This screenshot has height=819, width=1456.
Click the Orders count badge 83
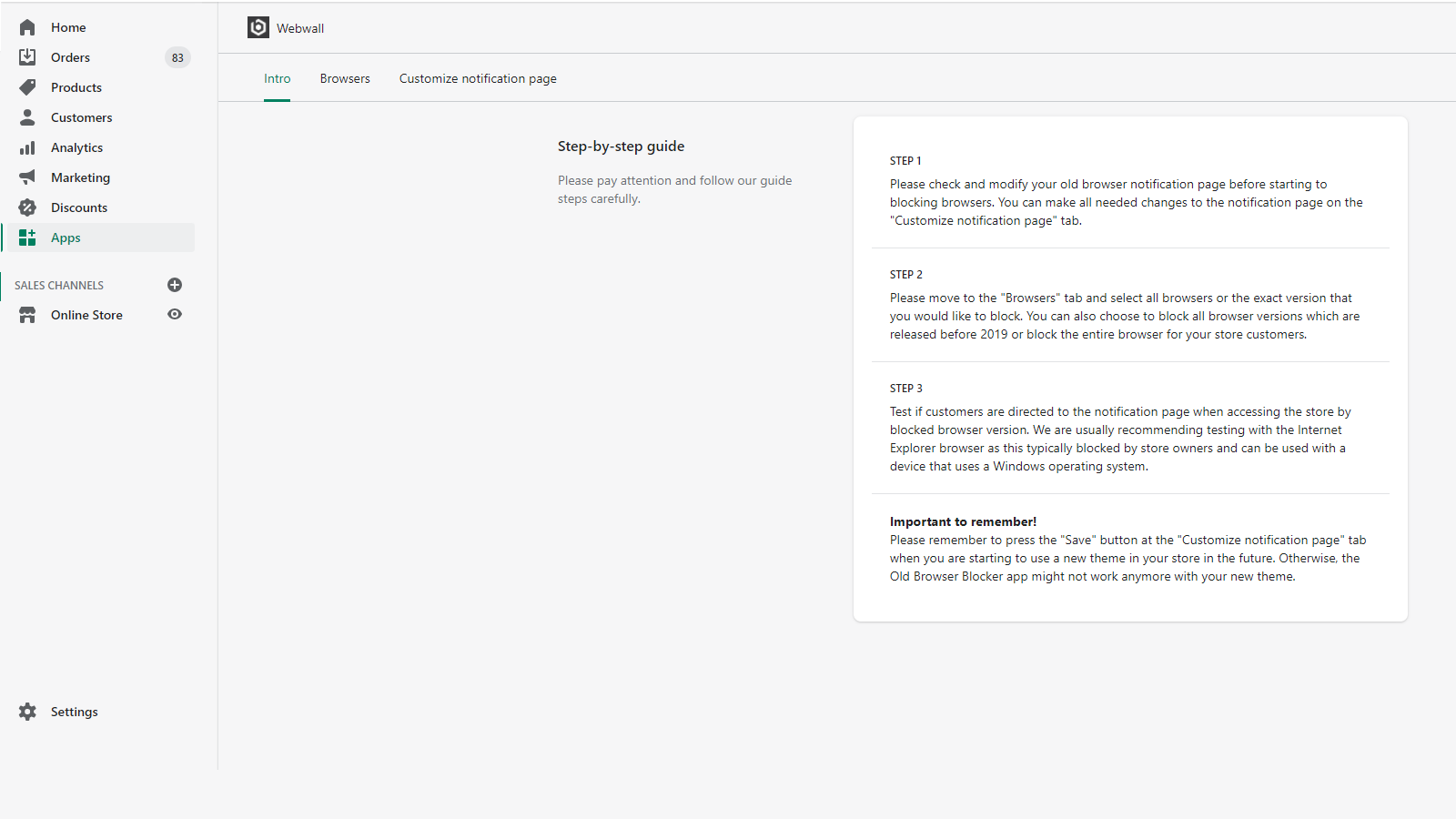click(177, 57)
